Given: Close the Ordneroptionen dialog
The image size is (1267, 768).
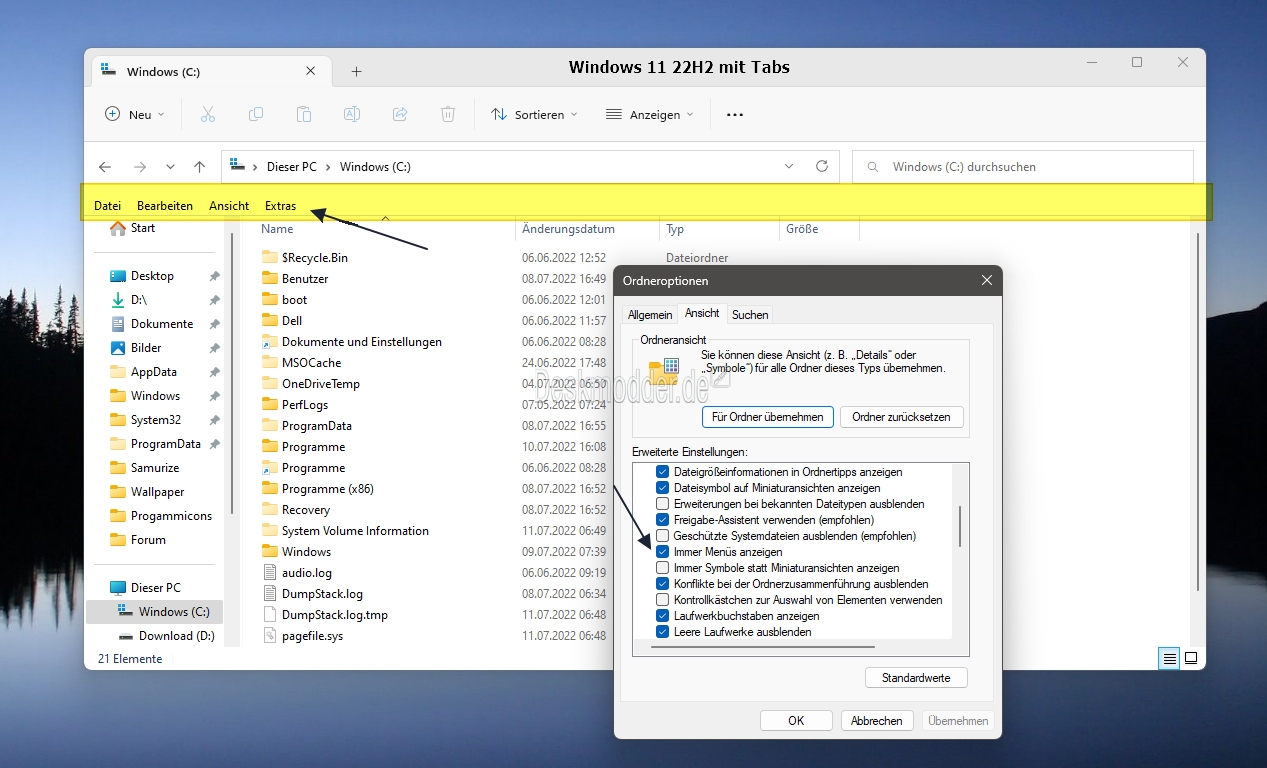Looking at the screenshot, I should point(987,281).
